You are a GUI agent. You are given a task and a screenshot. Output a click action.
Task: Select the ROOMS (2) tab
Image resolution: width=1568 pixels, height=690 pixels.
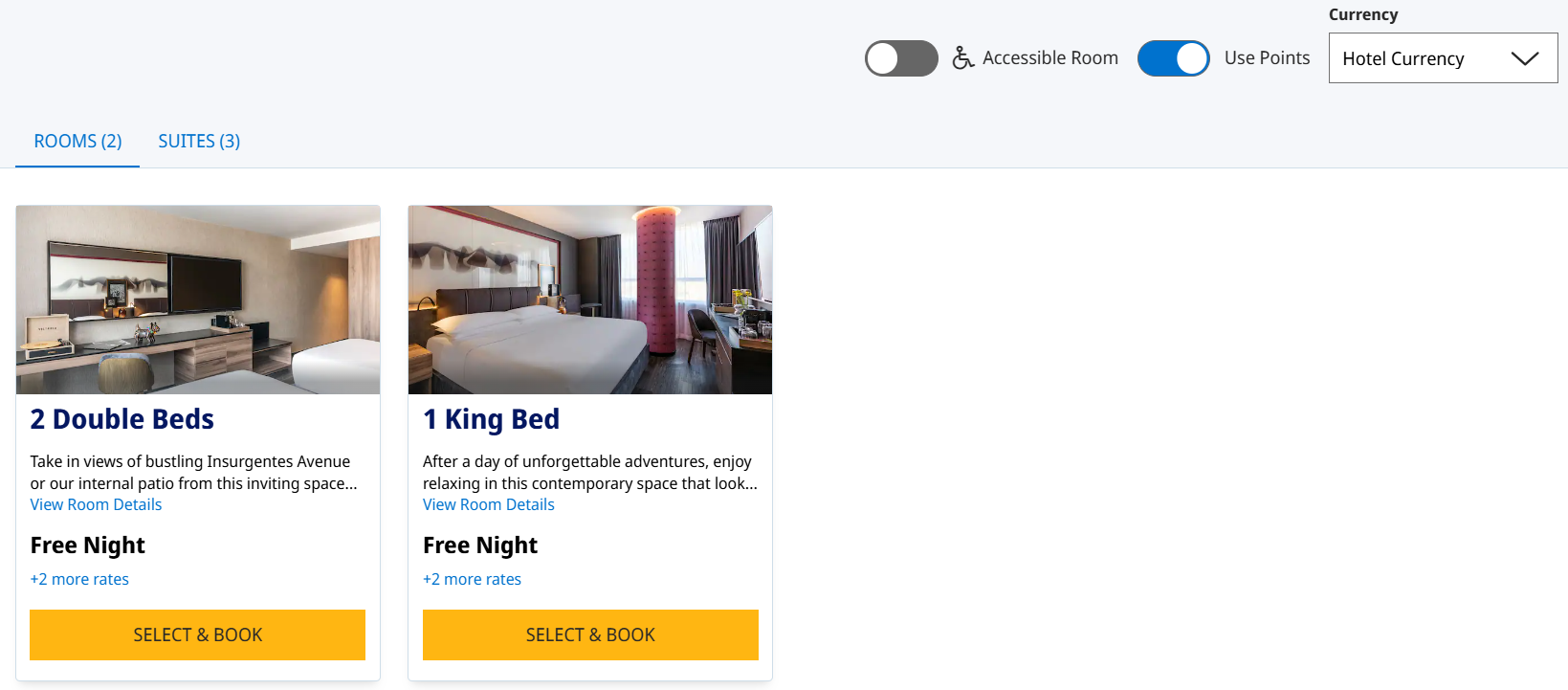point(77,141)
